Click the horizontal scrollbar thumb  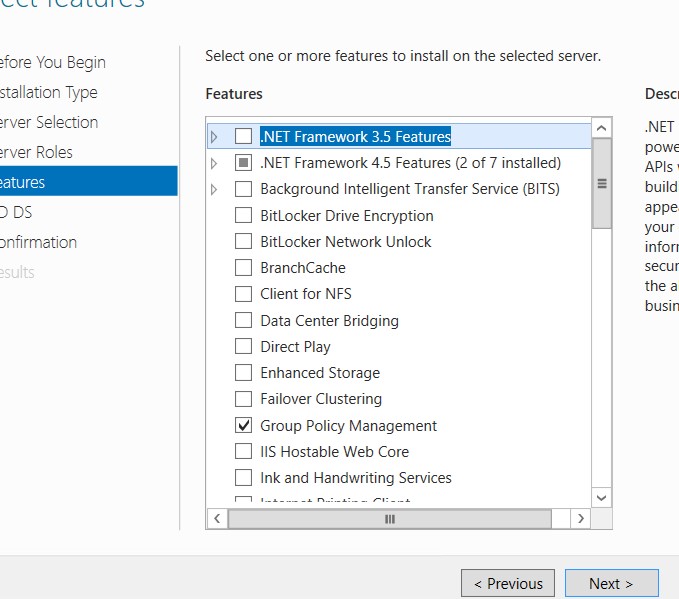[x=390, y=519]
